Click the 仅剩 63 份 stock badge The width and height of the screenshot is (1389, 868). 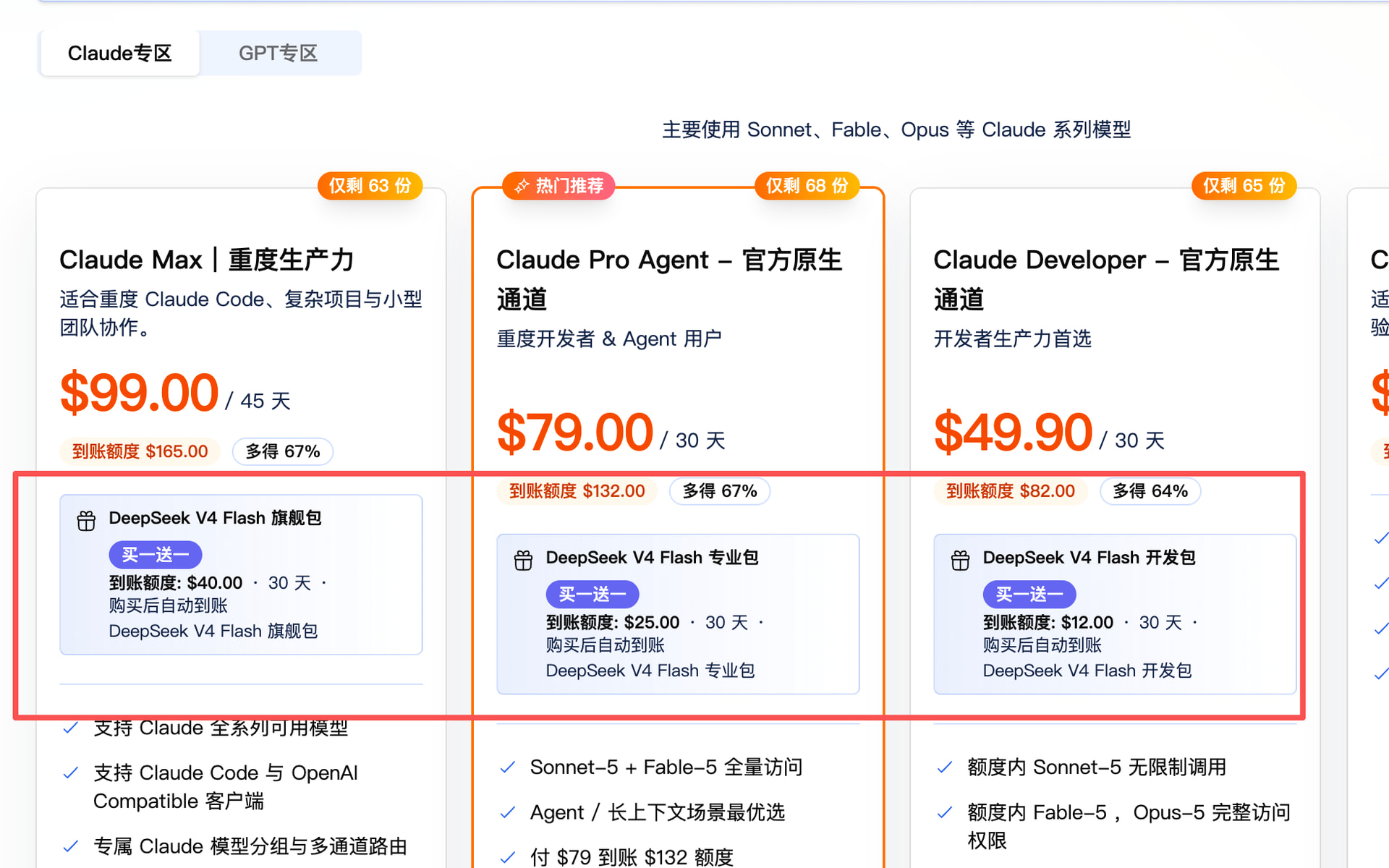coord(370,186)
